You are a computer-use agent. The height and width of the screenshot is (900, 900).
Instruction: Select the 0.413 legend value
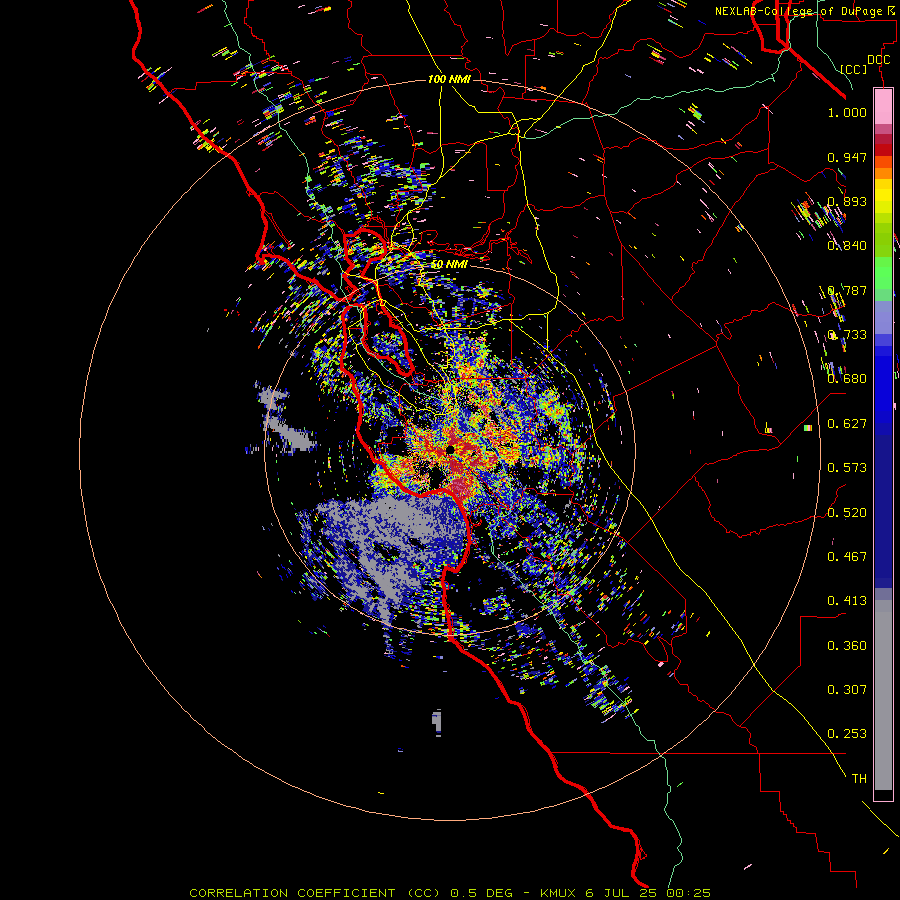847,601
